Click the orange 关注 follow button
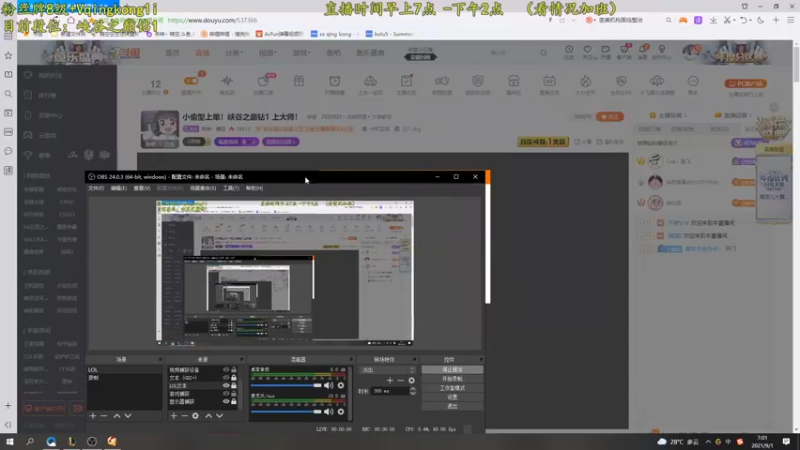The image size is (800, 450). 610,117
